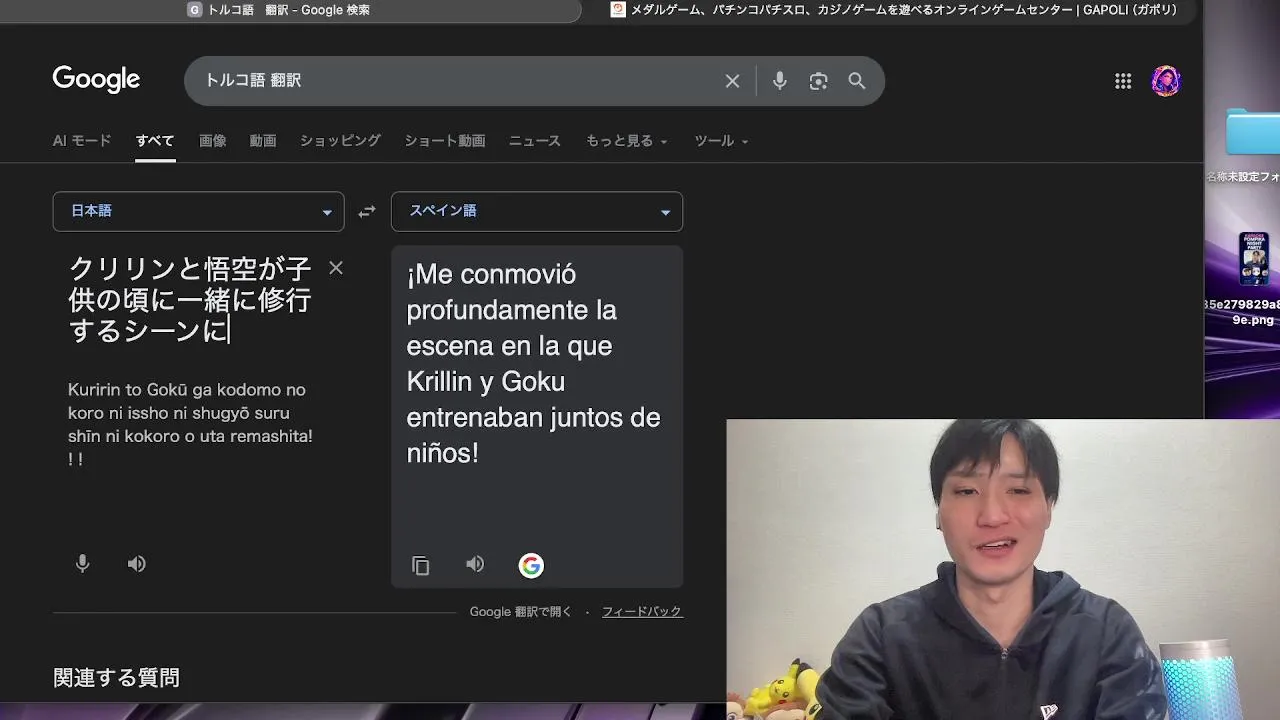This screenshot has width=1280, height=720.
Task: Open source language 日本語 dropdown
Action: tap(198, 211)
